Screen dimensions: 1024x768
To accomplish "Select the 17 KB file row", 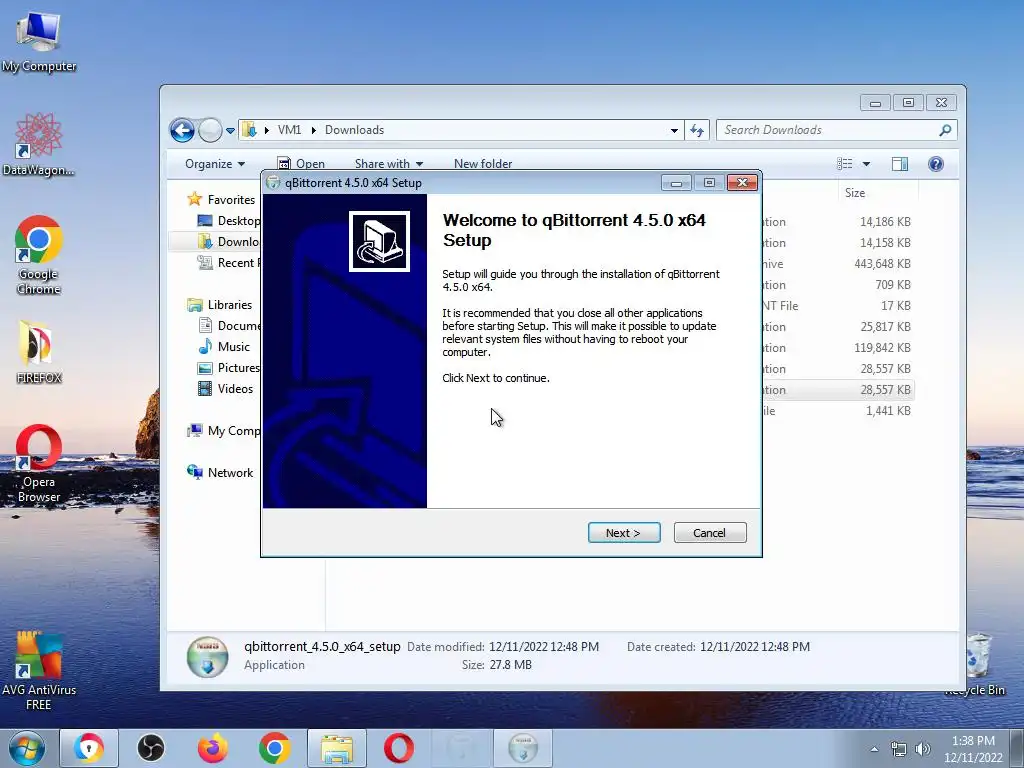I will pos(838,306).
